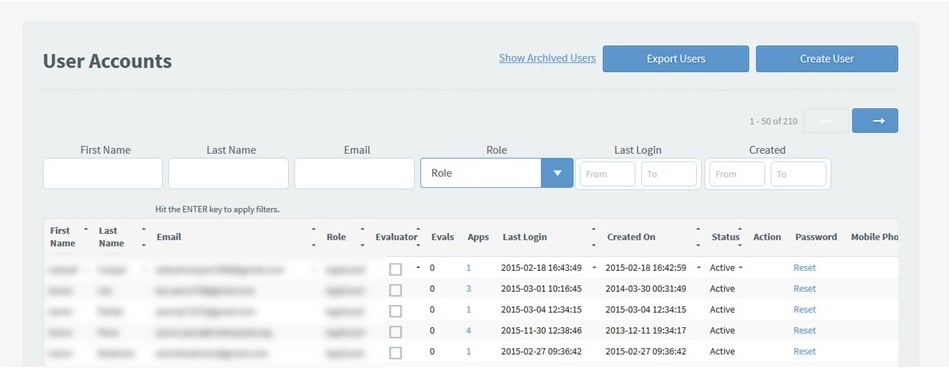Reset password for 2015-03-01 10:16:45 login row
This screenshot has width=949, height=368.
coord(804,289)
